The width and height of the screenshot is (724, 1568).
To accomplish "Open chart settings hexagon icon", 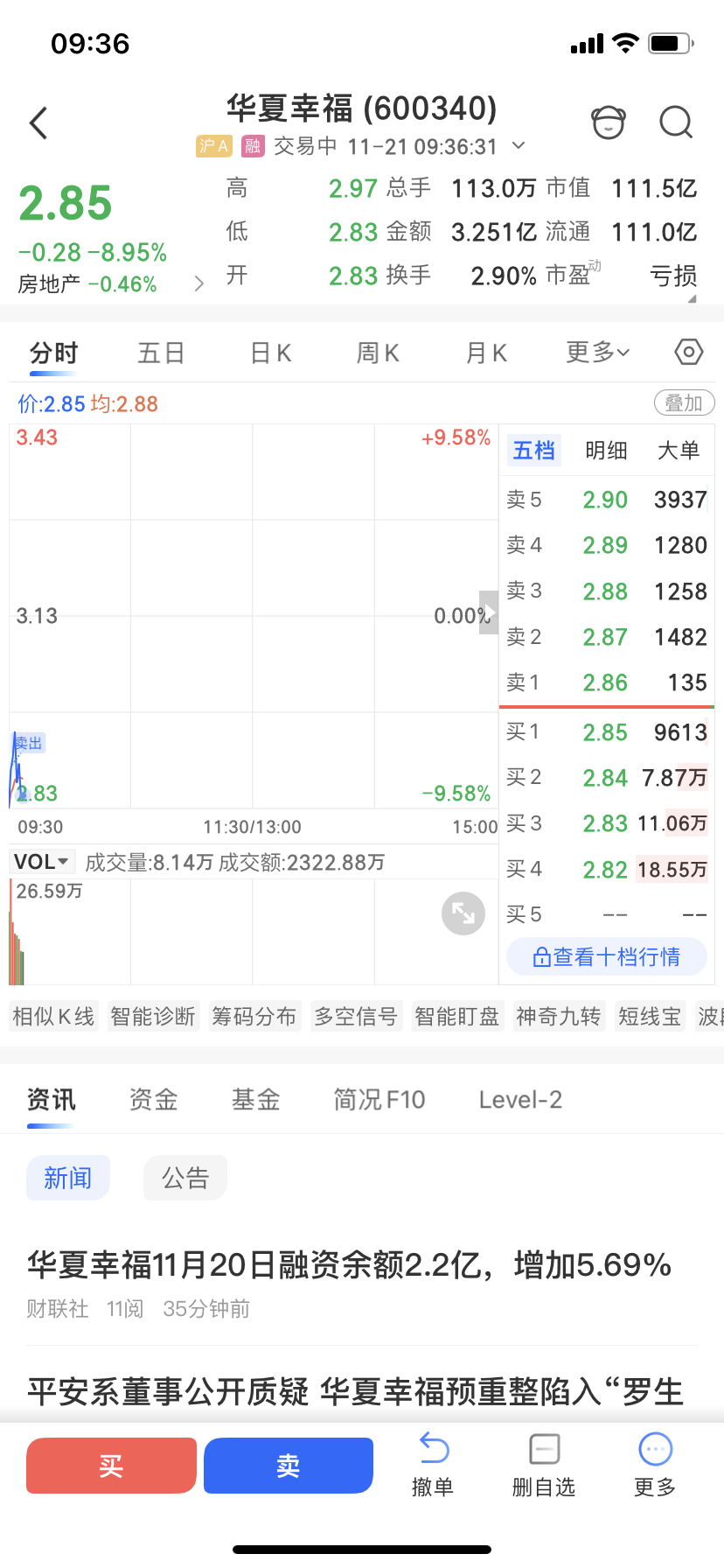I will pos(689,353).
